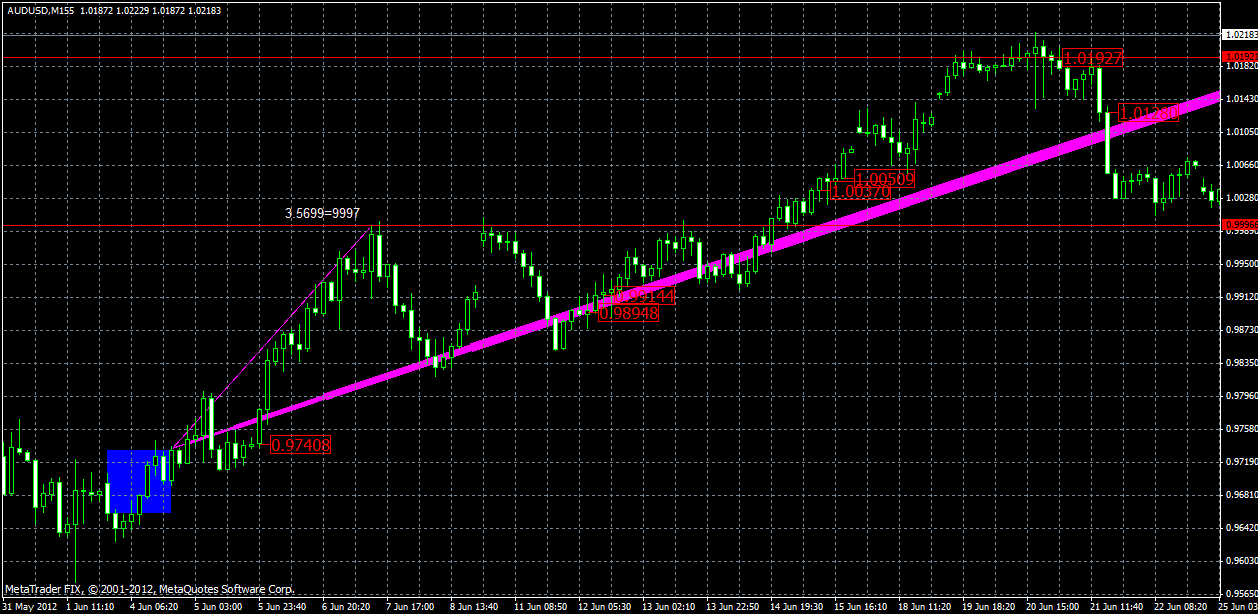Select the 1.01280 price tag on chart
Viewport: 1258px width, 614px height.
pos(1145,115)
